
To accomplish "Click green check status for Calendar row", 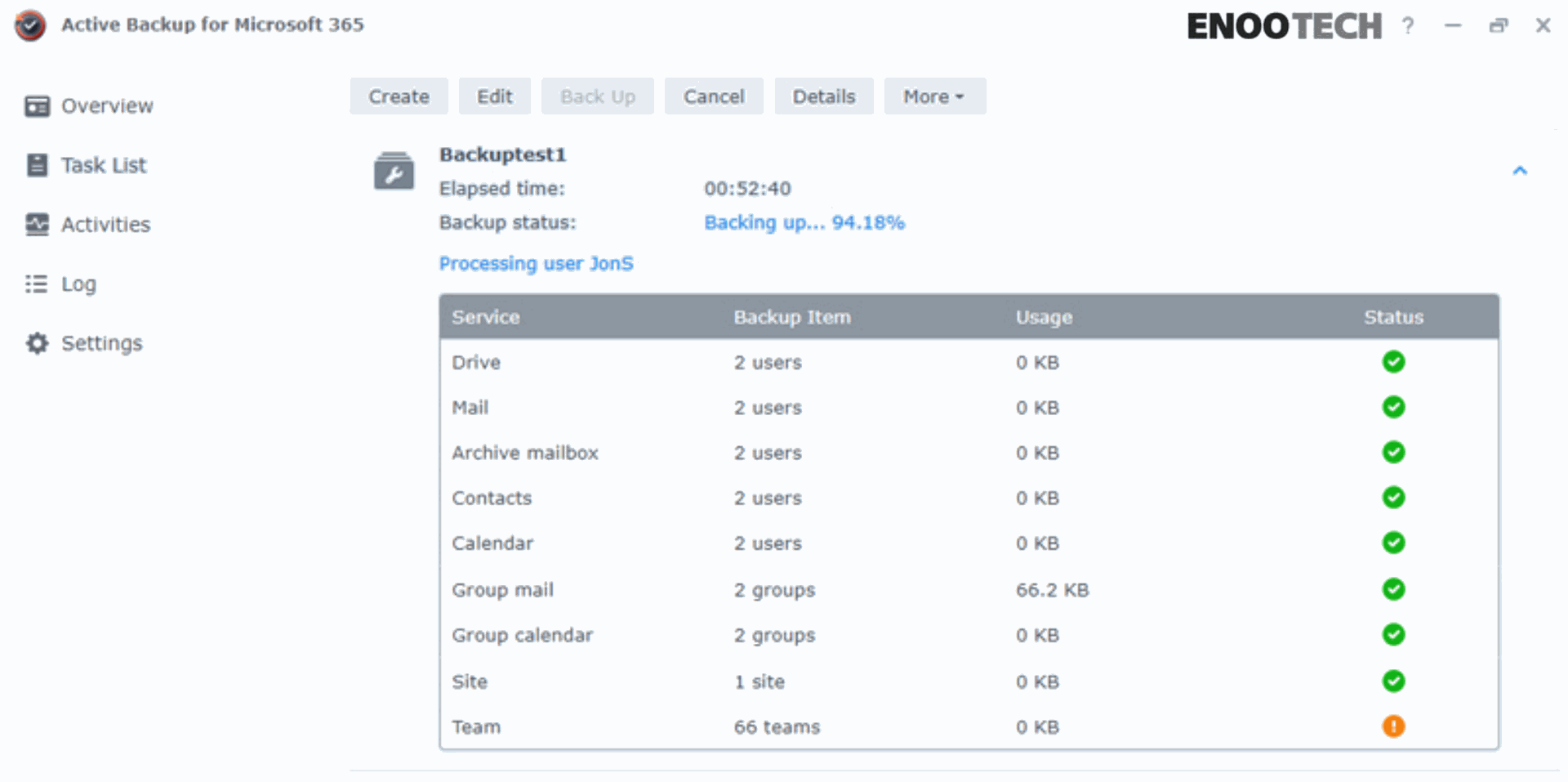I will (x=1393, y=543).
